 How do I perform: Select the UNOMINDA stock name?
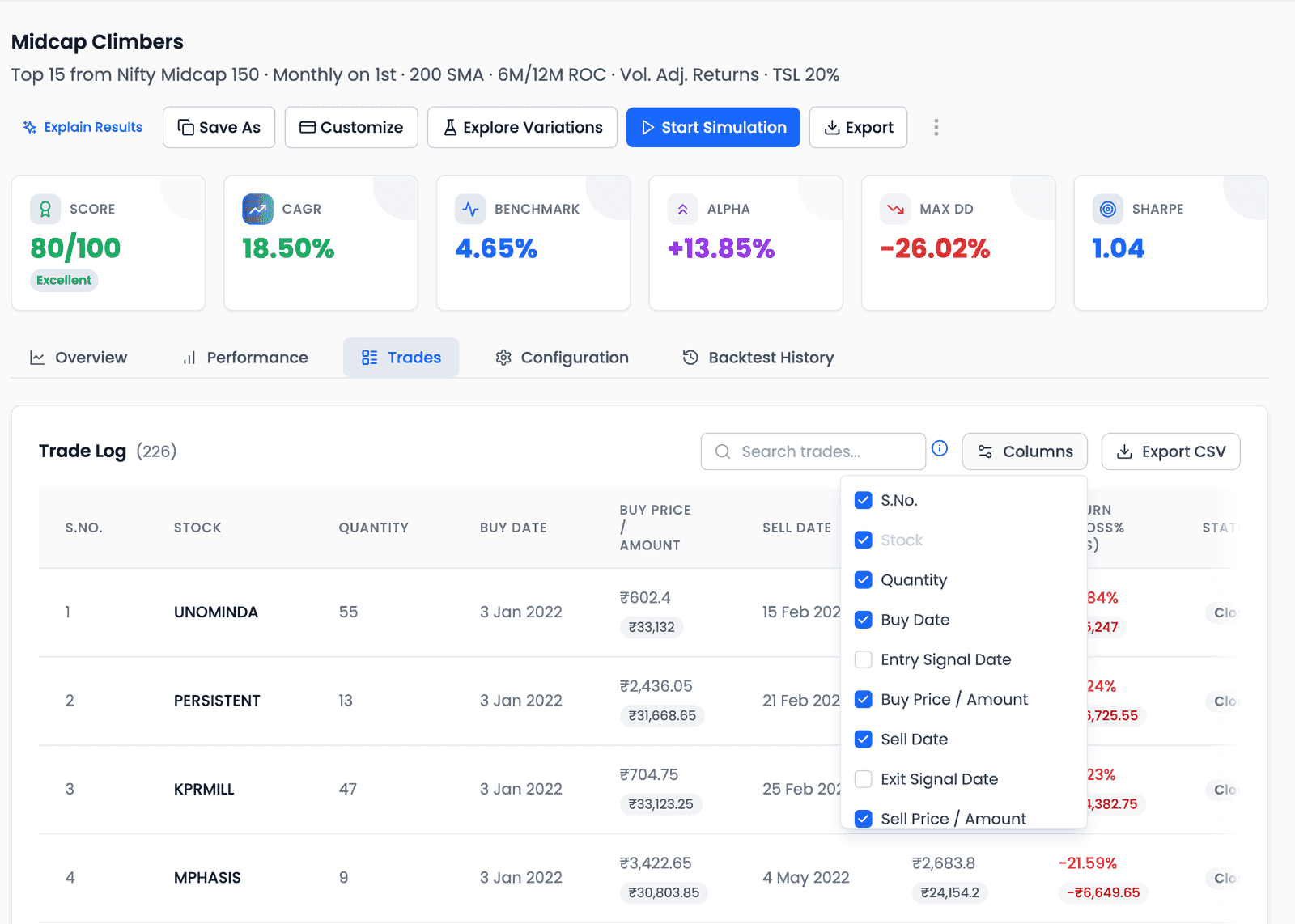pos(216,612)
